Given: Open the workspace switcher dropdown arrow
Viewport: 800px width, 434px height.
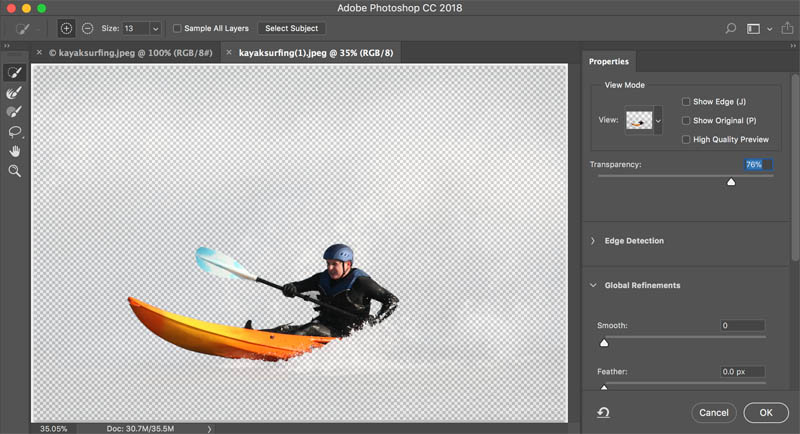Looking at the screenshot, I should [769, 29].
